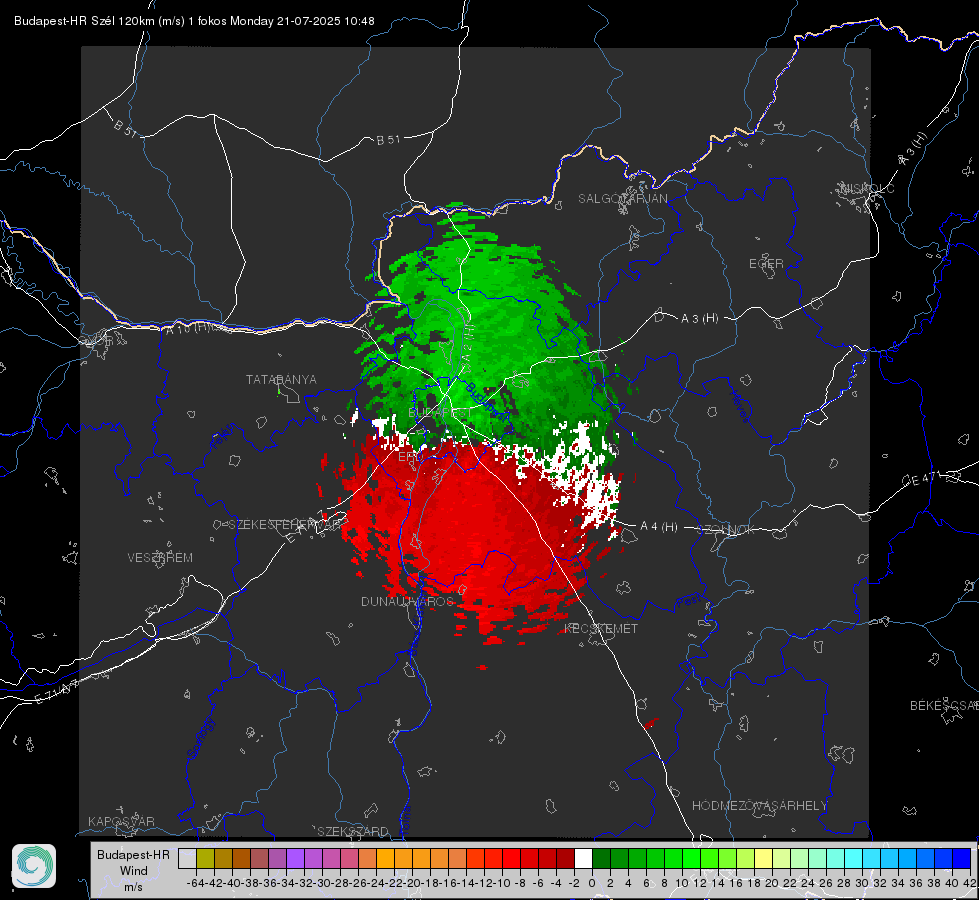Click the blue 'Somogy' county label
The width and height of the screenshot is (979, 900).
201,738
